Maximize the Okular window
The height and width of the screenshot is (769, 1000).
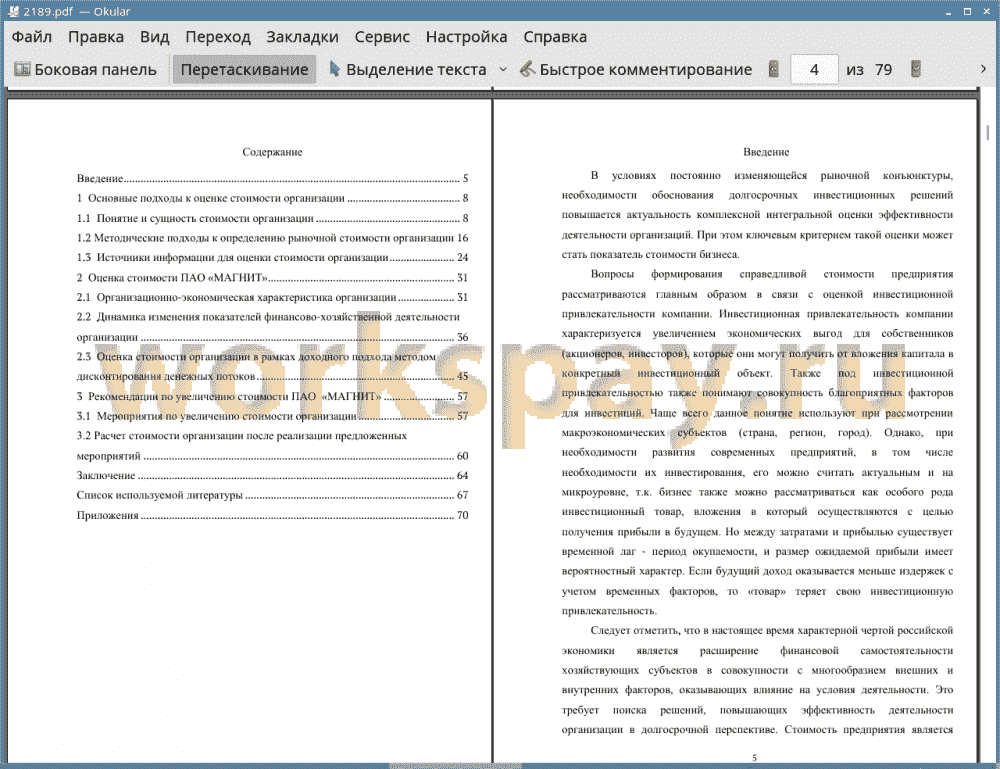pos(967,12)
